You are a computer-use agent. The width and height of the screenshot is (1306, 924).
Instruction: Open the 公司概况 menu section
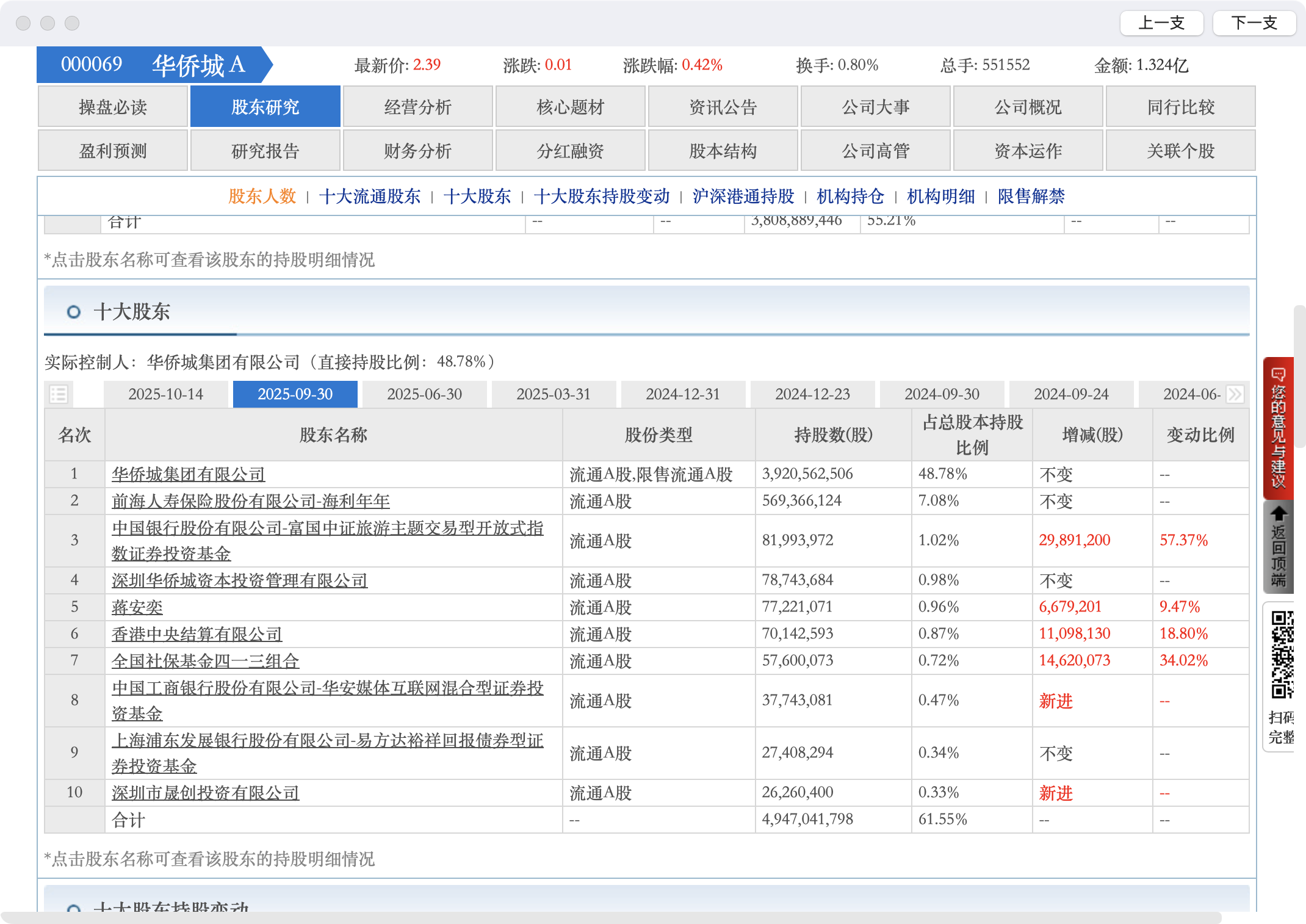[1028, 107]
